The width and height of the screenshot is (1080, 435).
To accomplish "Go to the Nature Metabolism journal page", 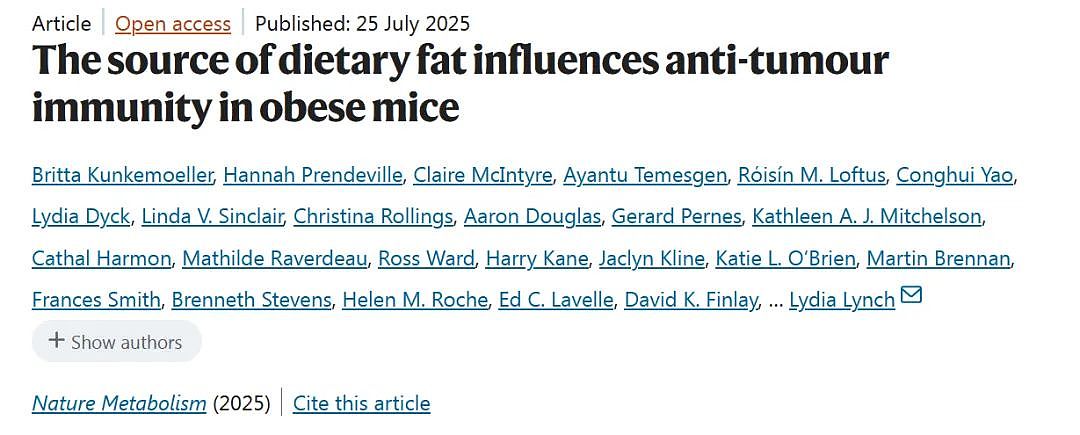I will (119, 403).
